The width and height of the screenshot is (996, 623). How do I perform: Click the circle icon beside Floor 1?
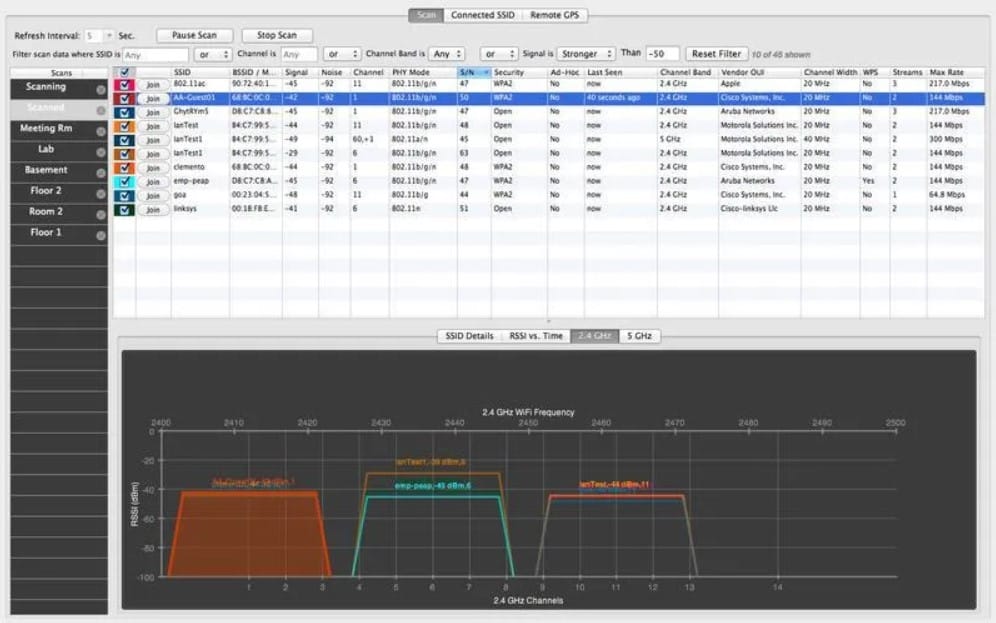point(100,236)
